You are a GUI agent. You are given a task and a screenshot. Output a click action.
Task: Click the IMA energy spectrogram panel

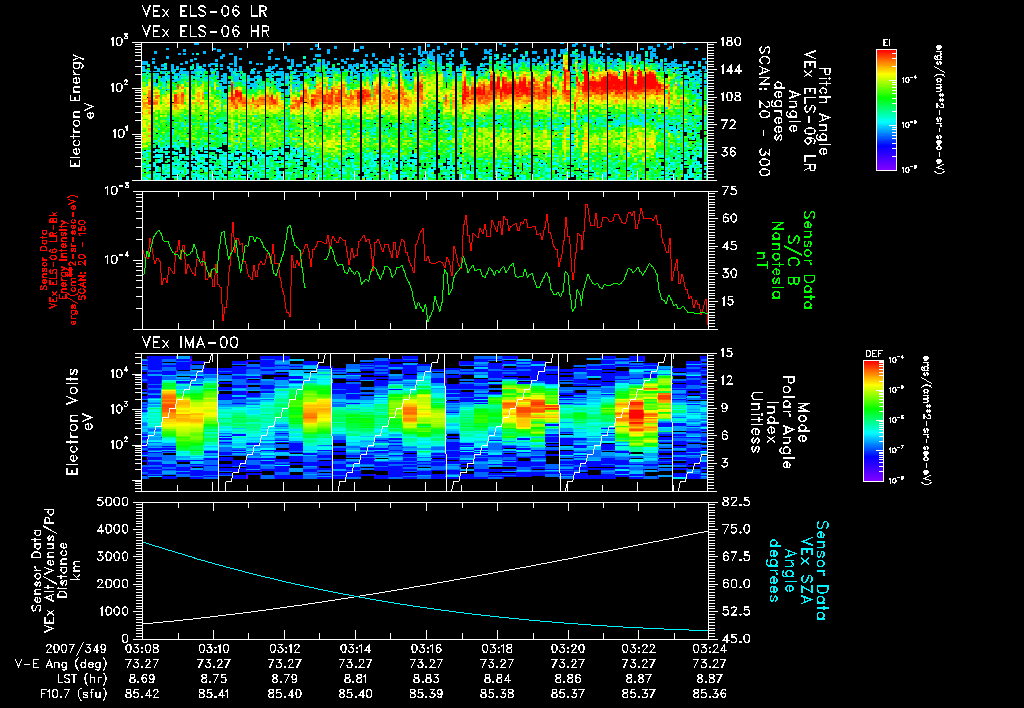(x=425, y=423)
